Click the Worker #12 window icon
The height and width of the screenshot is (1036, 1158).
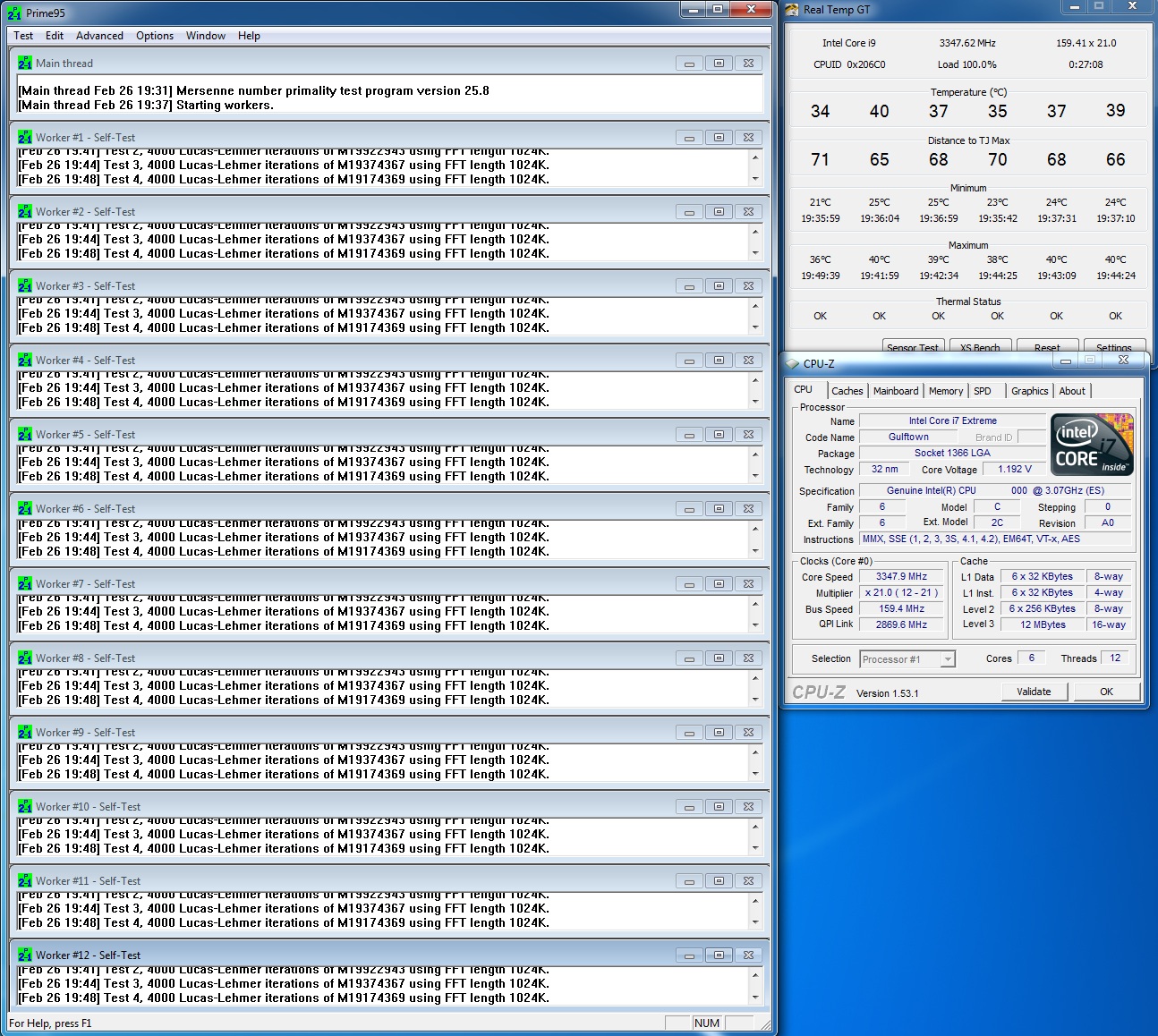click(25, 955)
